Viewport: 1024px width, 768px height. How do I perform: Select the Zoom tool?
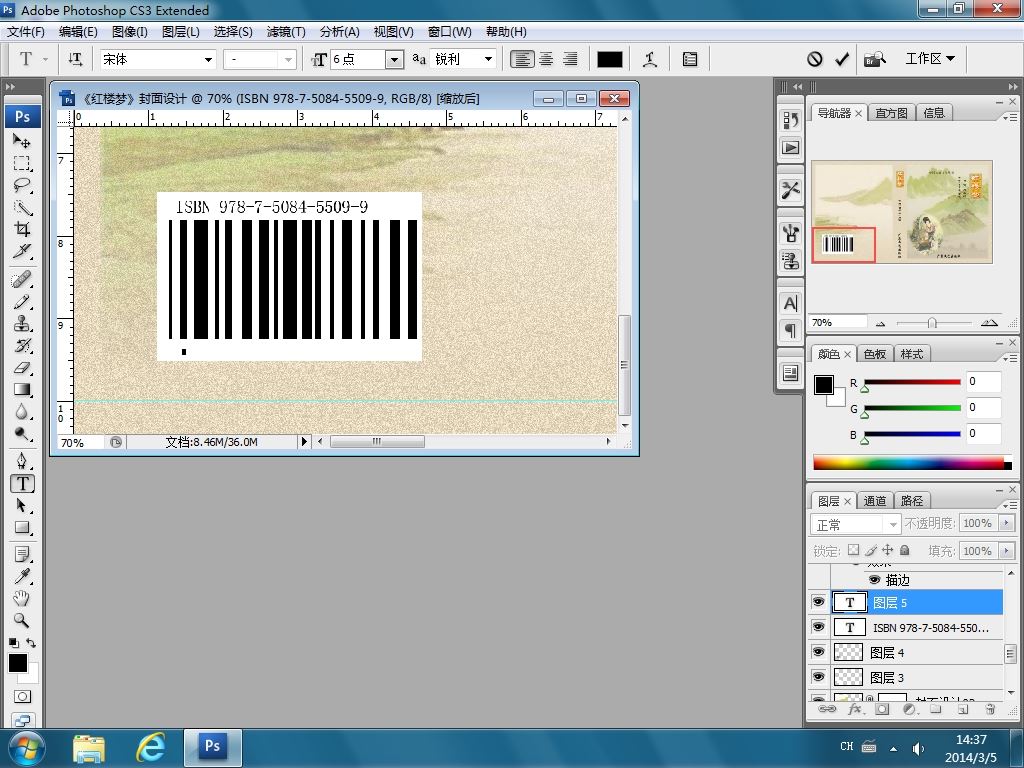(22, 620)
